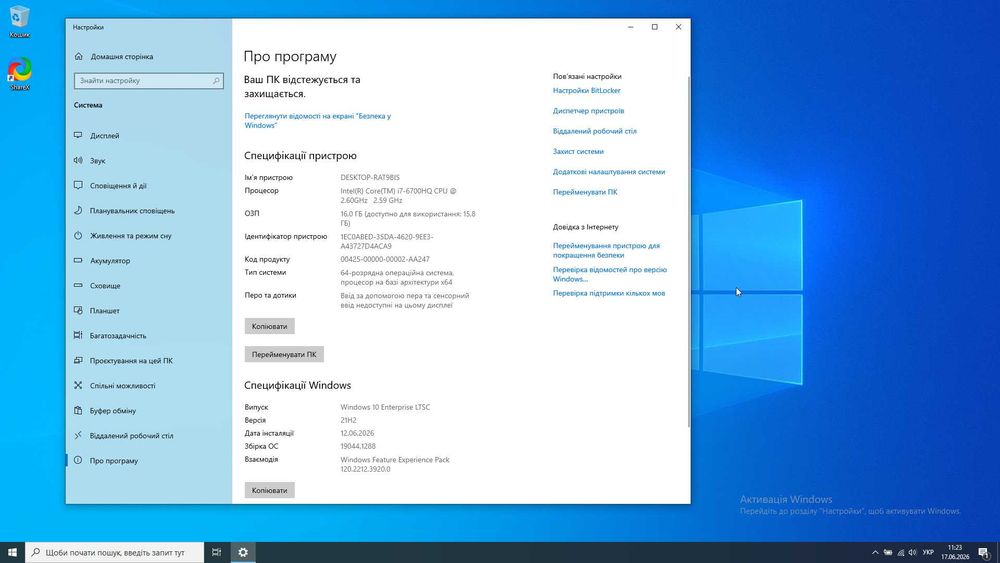Screen dimensions: 1000x563
Task: Click the product code 00425-00000-00002-AA247
Action: tap(385, 260)
